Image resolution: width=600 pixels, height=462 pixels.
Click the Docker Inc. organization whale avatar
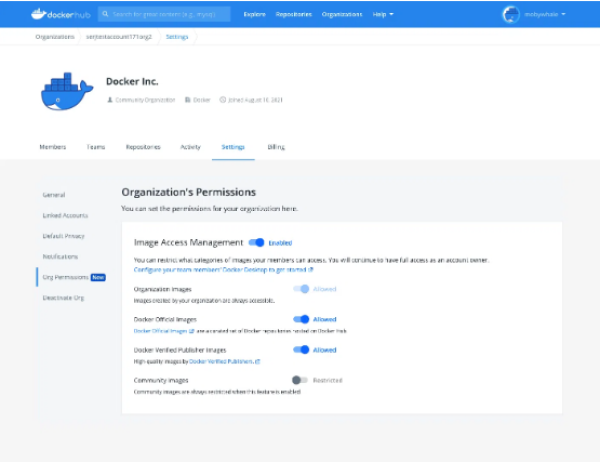pyautogui.click(x=66, y=90)
